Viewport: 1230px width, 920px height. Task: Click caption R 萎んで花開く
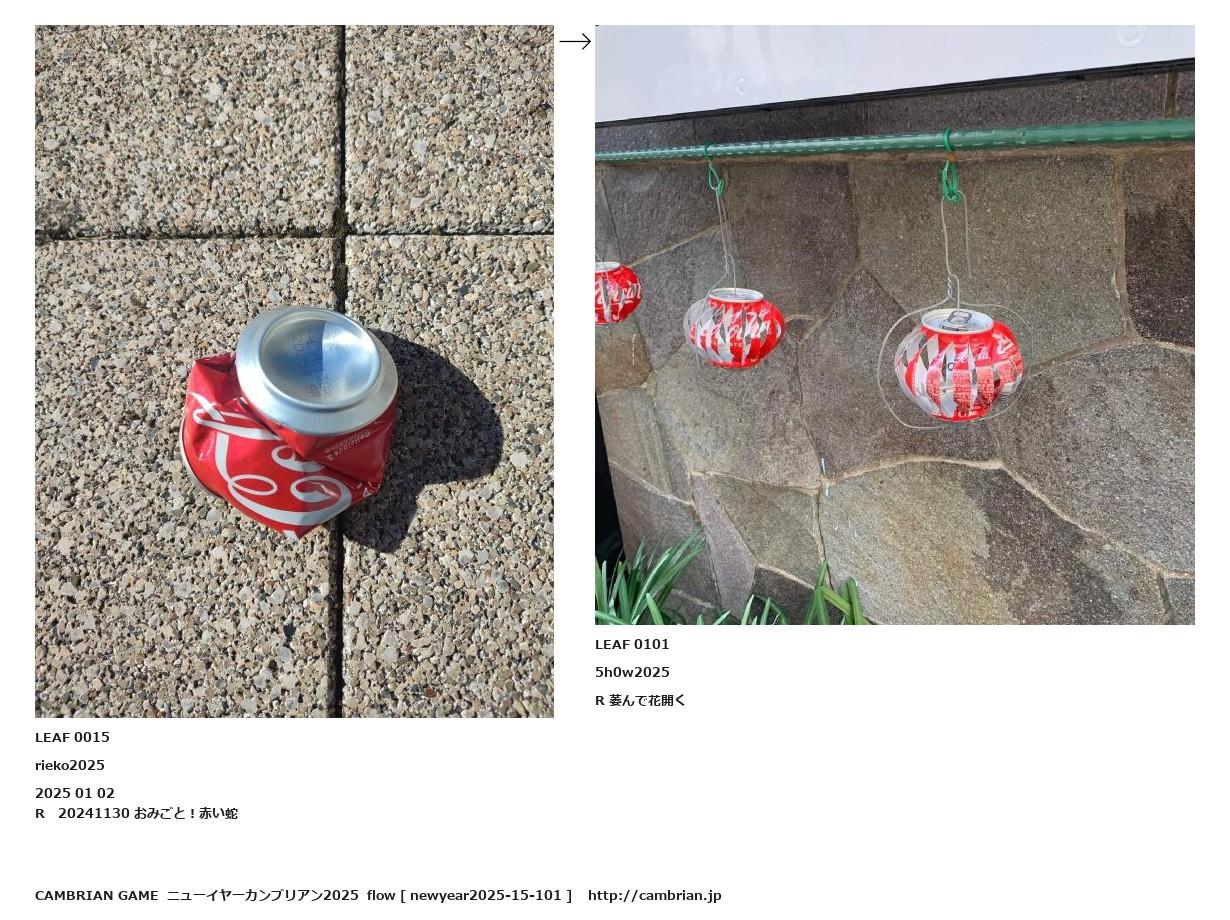click(640, 701)
